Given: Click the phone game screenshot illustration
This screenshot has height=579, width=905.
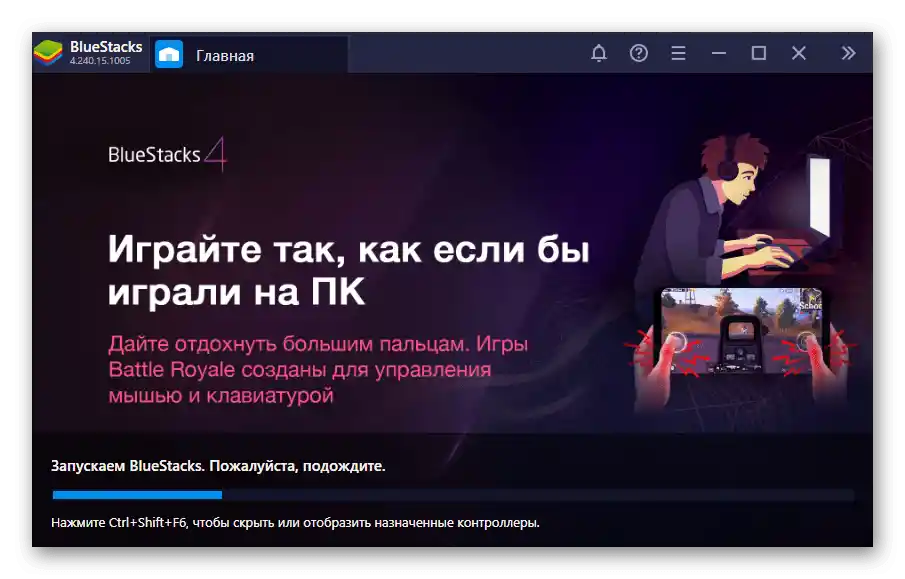Looking at the screenshot, I should (742, 331).
